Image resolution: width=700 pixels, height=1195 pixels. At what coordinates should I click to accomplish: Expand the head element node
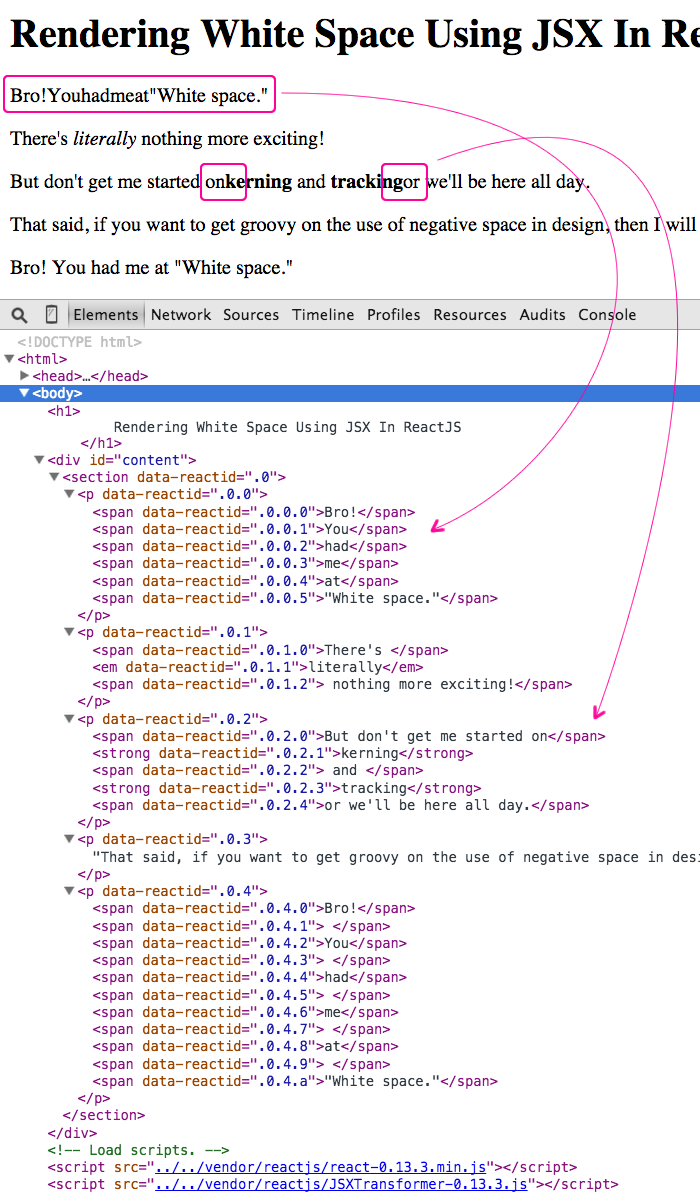[x=25, y=376]
